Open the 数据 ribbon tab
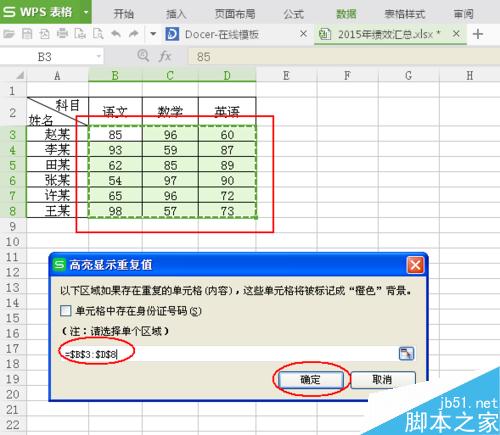The image size is (500, 435). (x=346, y=14)
